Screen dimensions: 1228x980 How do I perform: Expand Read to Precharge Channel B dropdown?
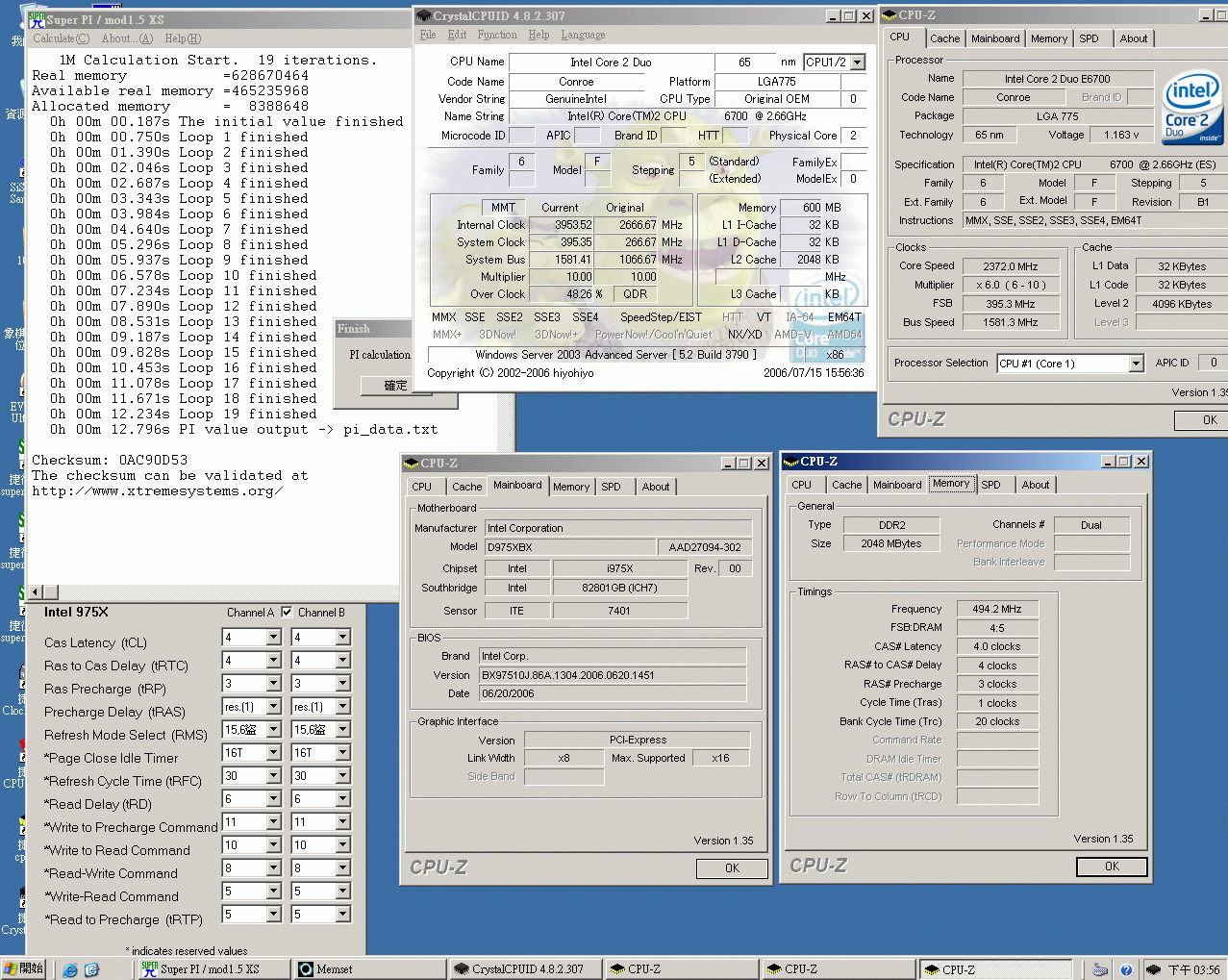(x=343, y=915)
